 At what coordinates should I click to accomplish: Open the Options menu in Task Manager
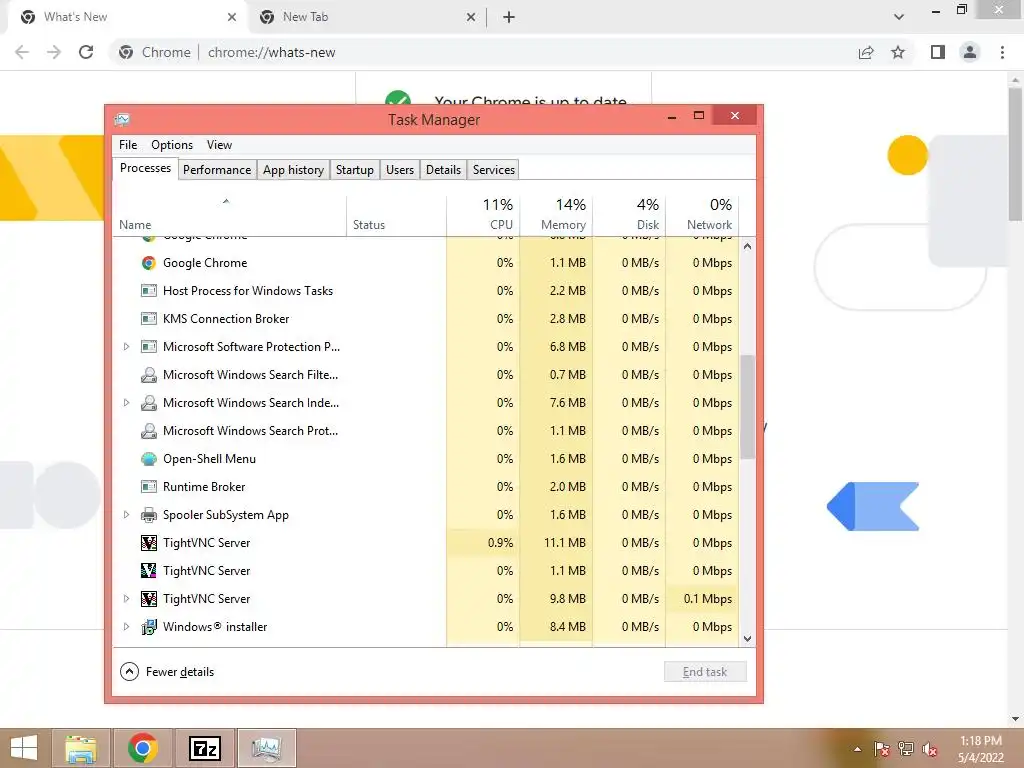172,145
